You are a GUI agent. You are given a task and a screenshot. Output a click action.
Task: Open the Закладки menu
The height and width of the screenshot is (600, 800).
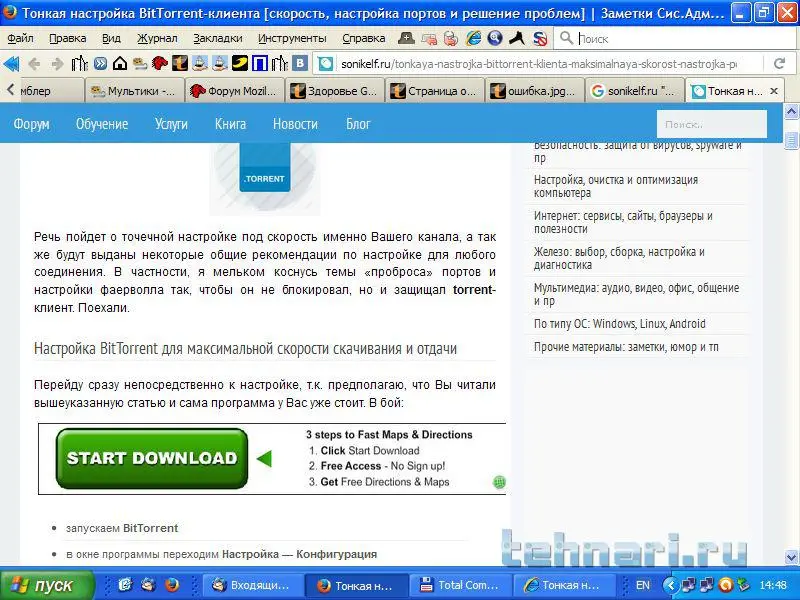click(x=218, y=38)
